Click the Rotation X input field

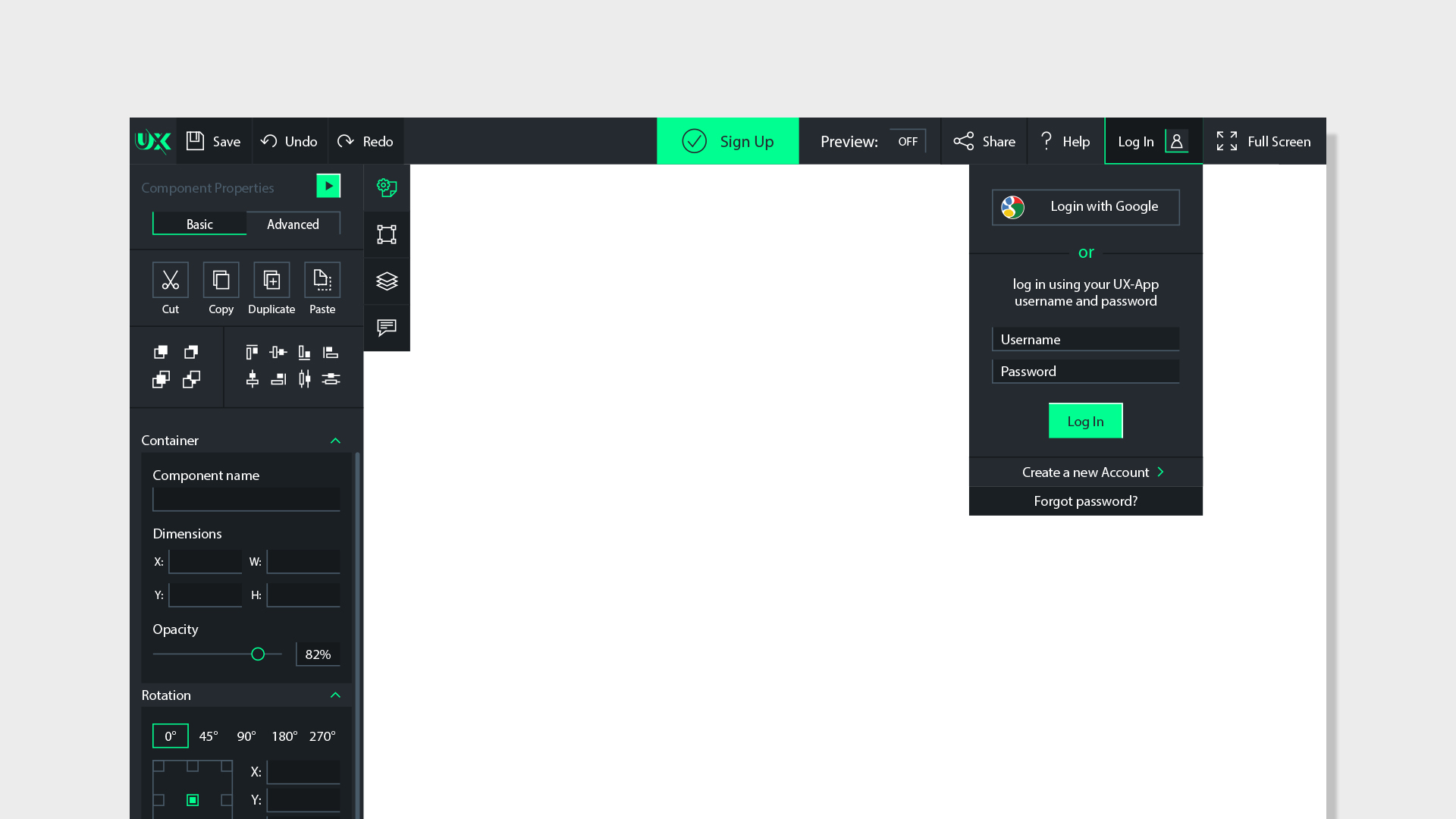tap(303, 772)
